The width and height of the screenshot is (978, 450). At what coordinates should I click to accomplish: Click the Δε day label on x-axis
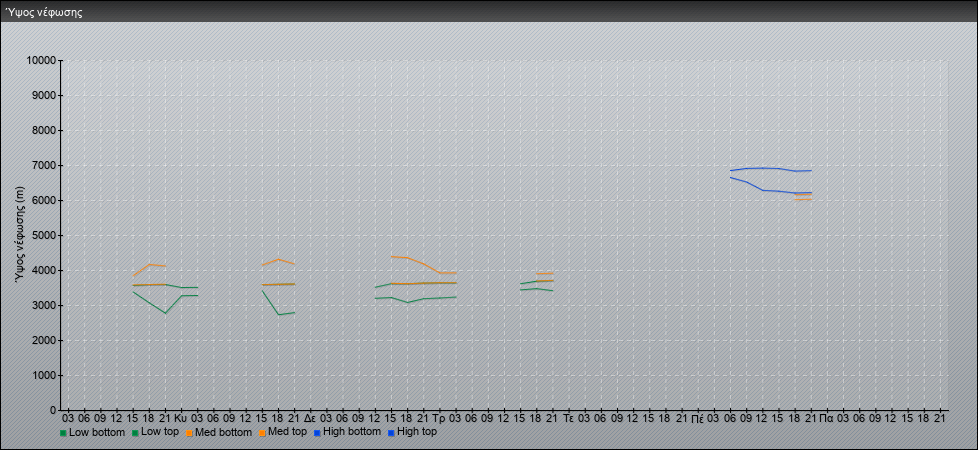(x=310, y=418)
